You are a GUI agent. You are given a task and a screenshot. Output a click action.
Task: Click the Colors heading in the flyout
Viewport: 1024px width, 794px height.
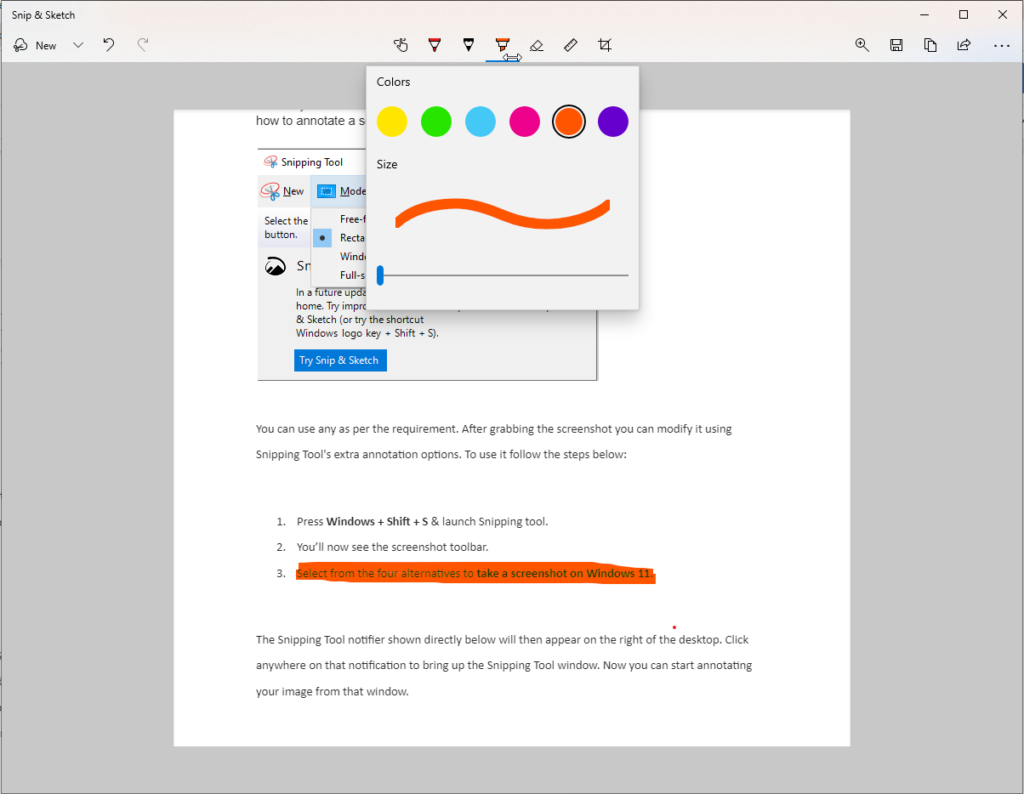point(393,82)
